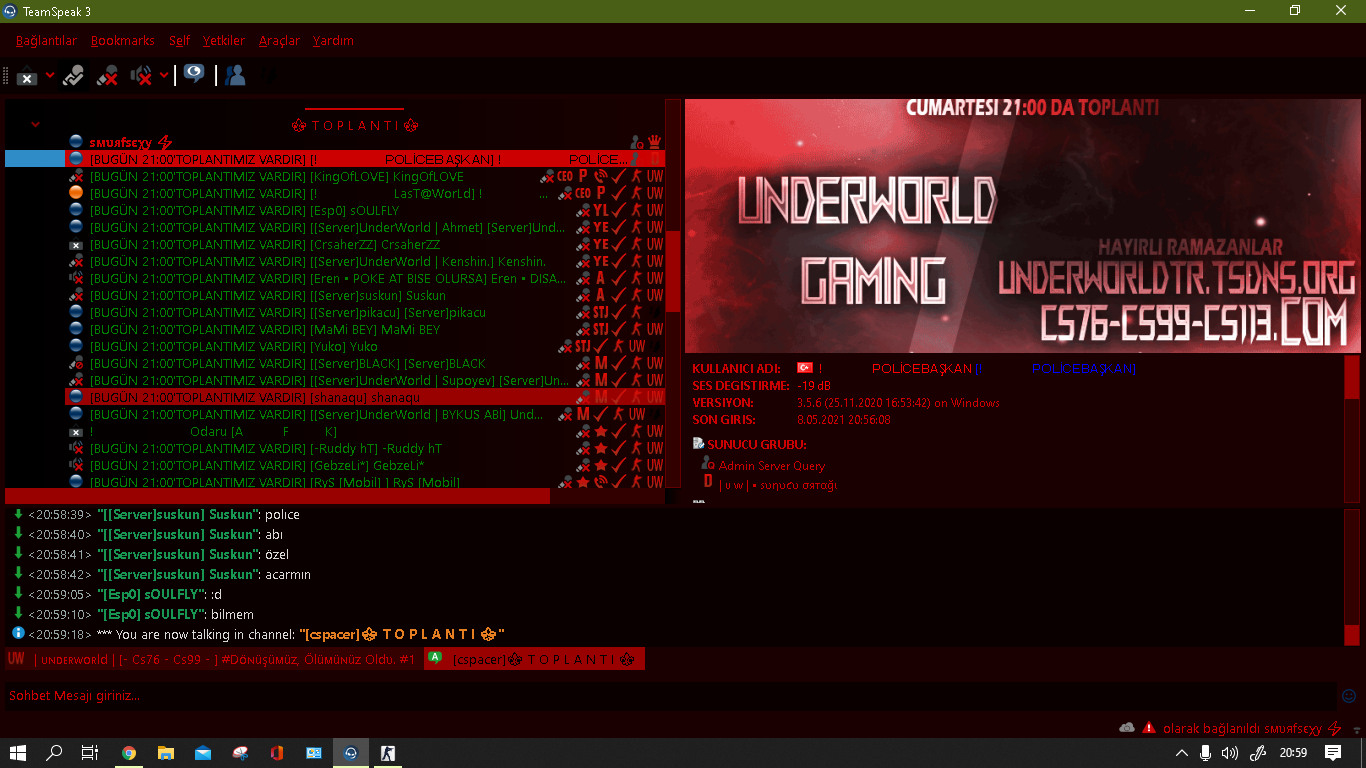Select the Suskun user row

click(x=365, y=295)
